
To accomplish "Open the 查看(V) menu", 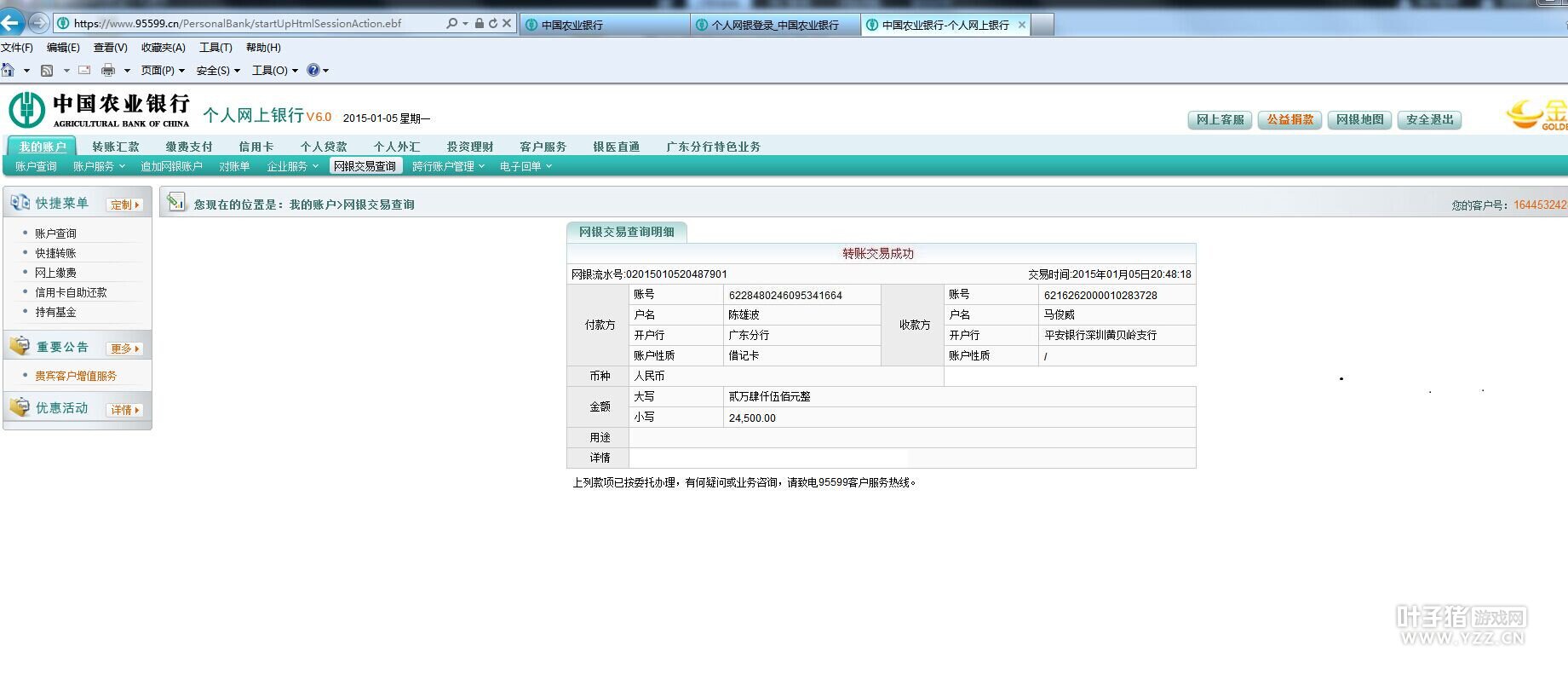I will [x=111, y=48].
